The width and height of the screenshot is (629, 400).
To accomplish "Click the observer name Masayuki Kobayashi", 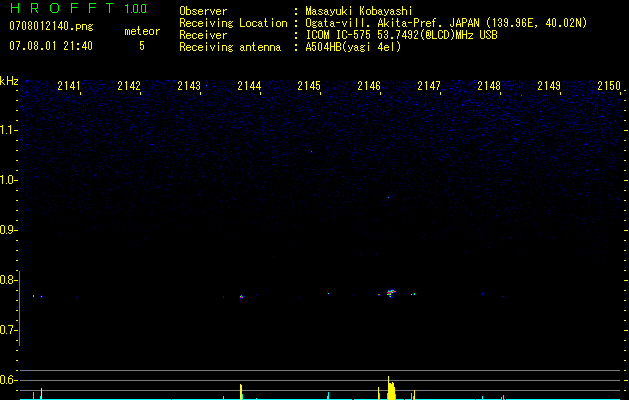I will pyautogui.click(x=359, y=11).
